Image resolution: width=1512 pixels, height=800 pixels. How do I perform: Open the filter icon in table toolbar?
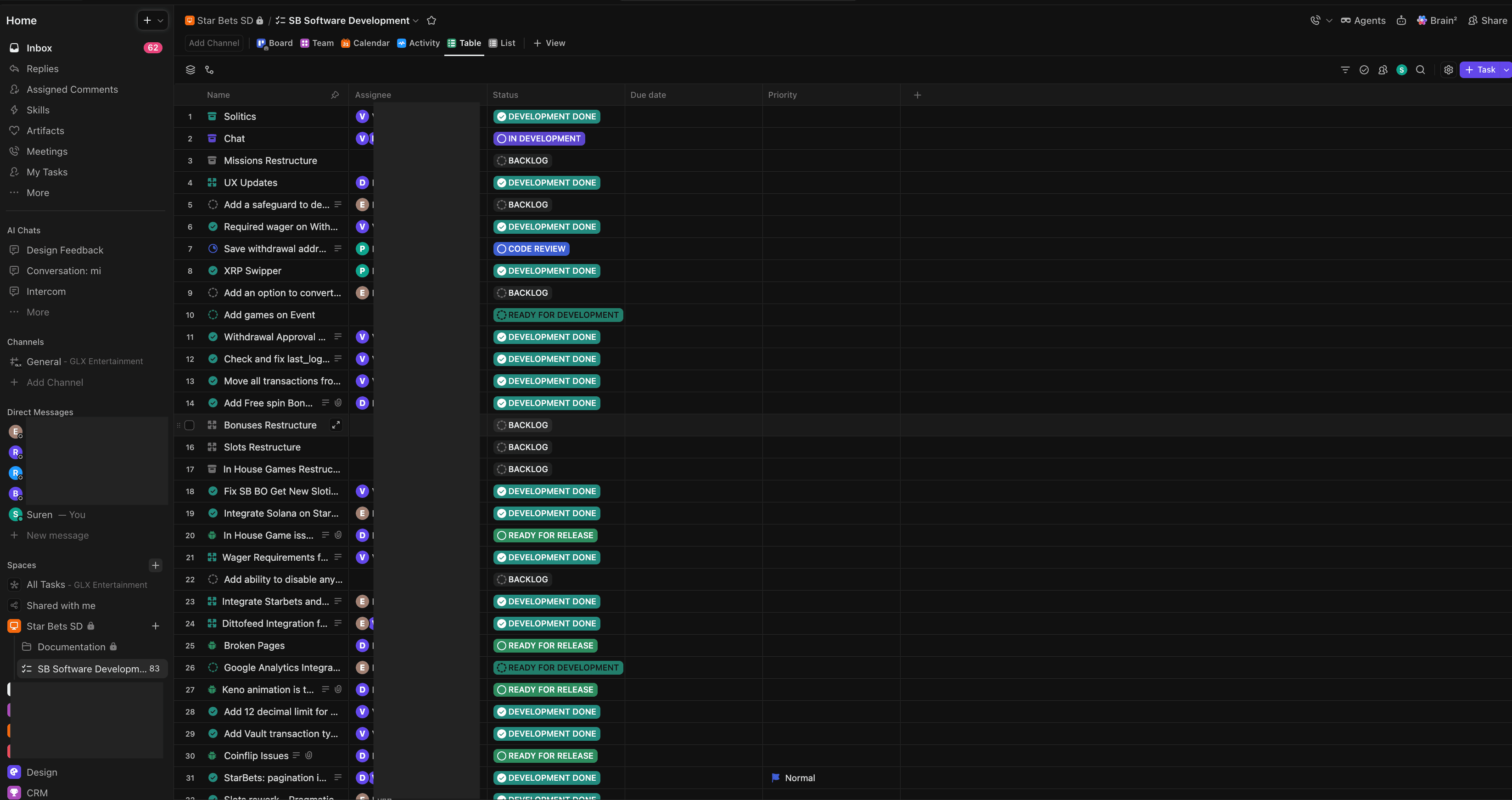click(1345, 70)
